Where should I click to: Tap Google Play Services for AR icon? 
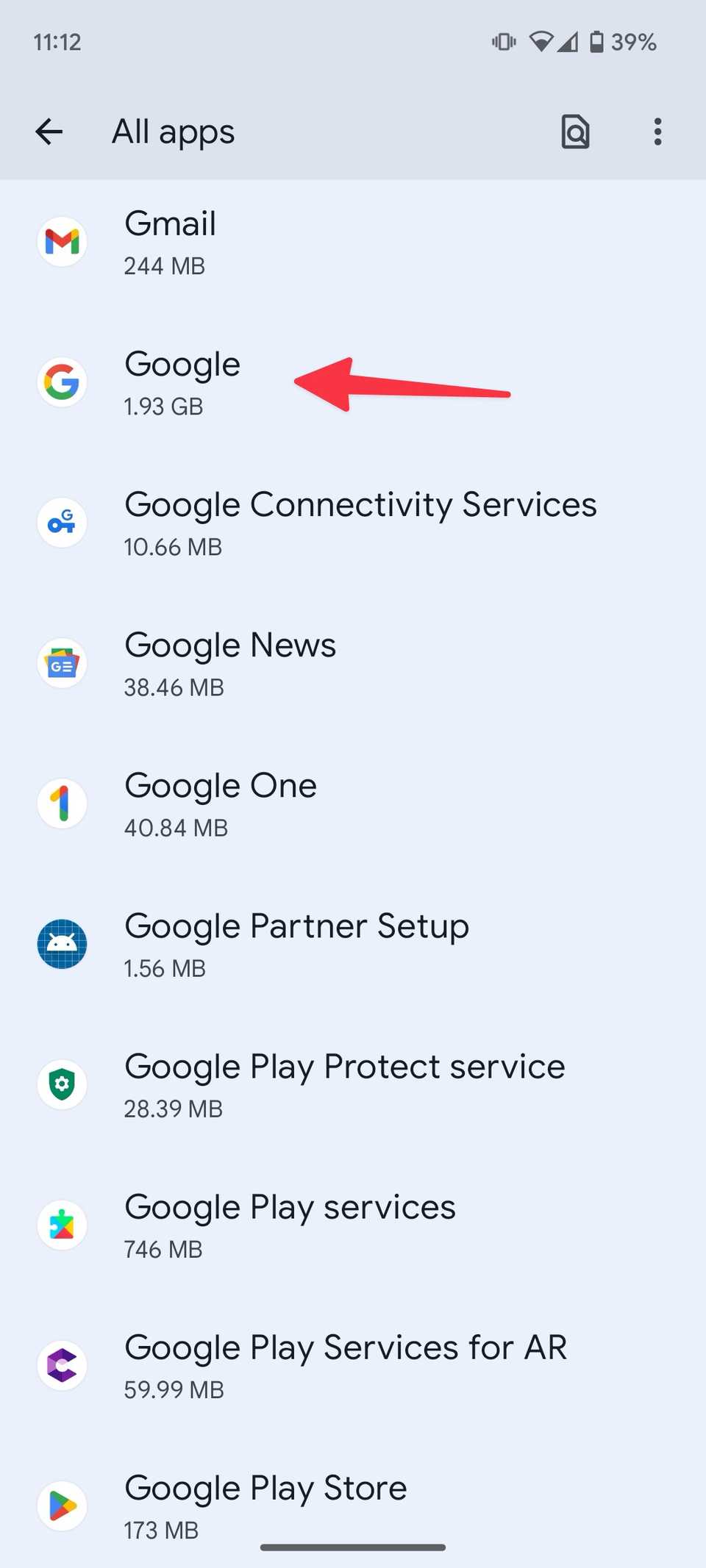click(62, 1365)
